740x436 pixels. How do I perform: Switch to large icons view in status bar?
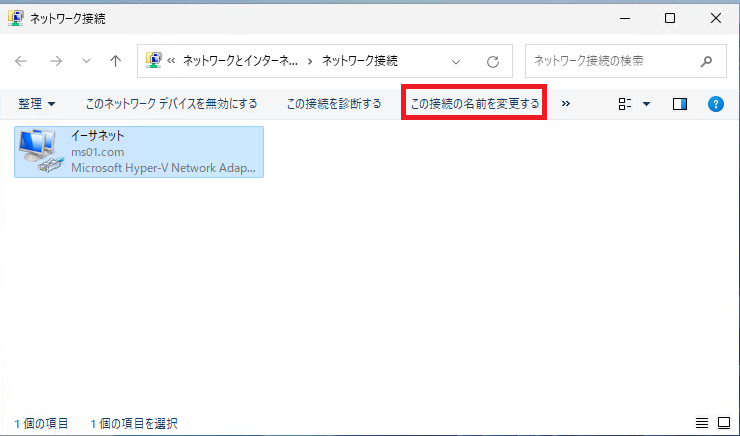(724, 423)
